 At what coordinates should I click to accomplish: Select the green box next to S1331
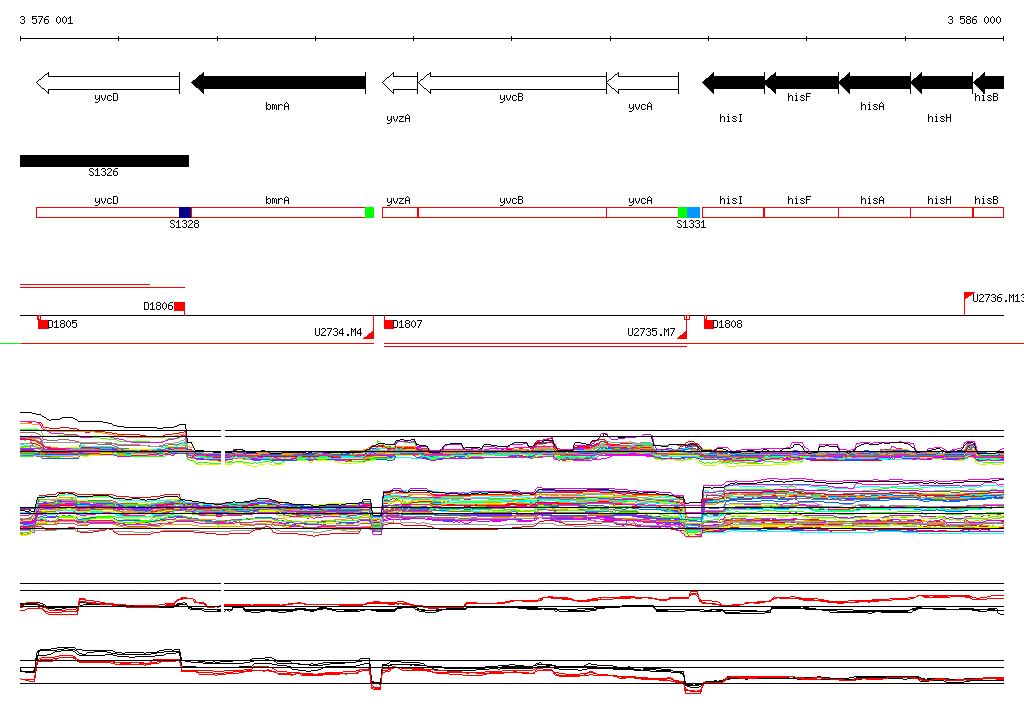pos(682,212)
